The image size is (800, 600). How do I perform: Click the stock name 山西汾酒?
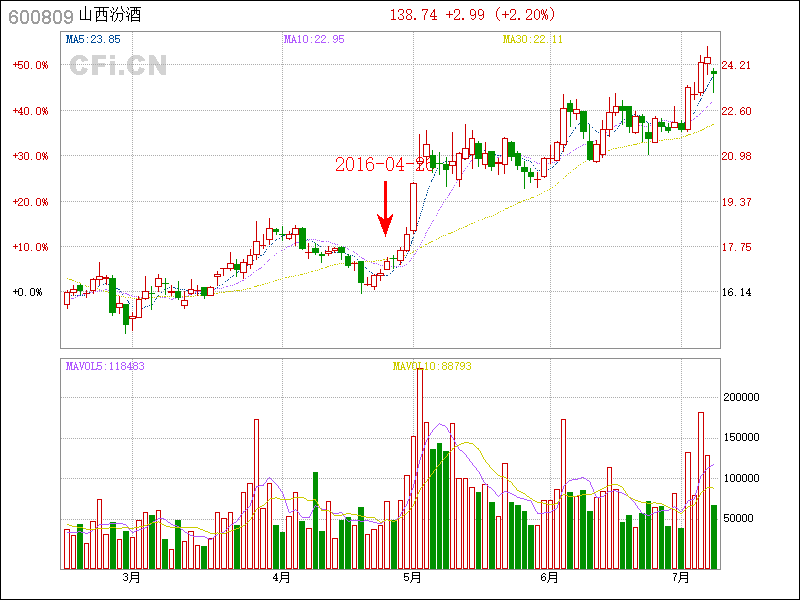(110, 15)
